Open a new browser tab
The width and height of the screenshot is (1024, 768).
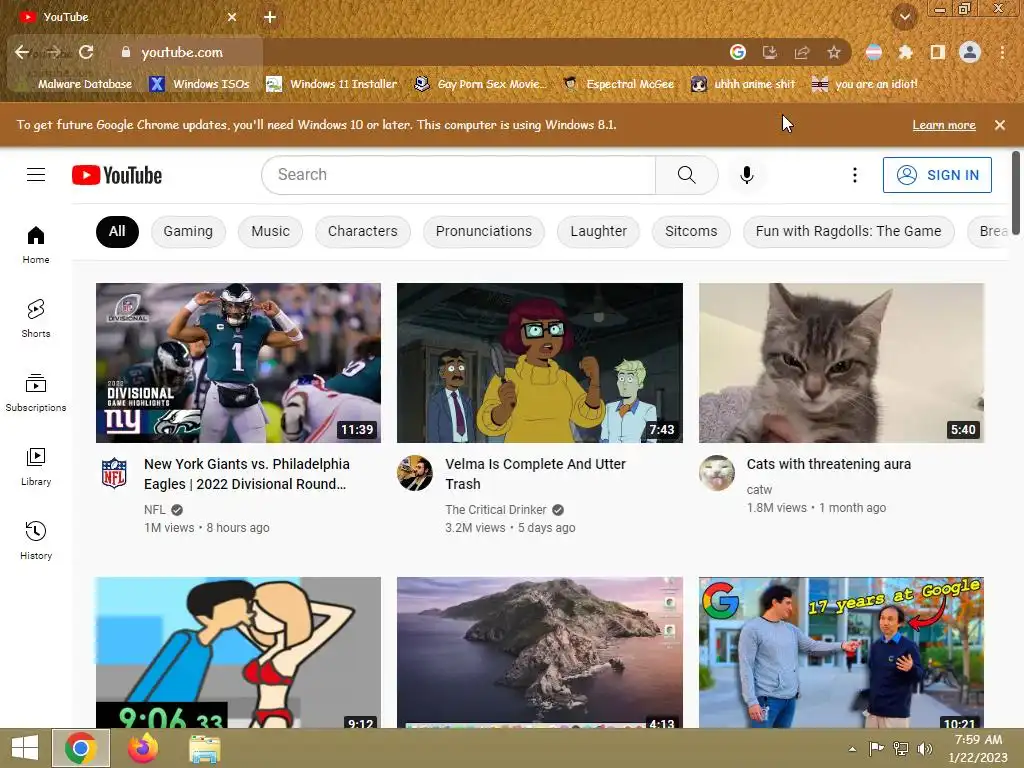click(x=270, y=17)
